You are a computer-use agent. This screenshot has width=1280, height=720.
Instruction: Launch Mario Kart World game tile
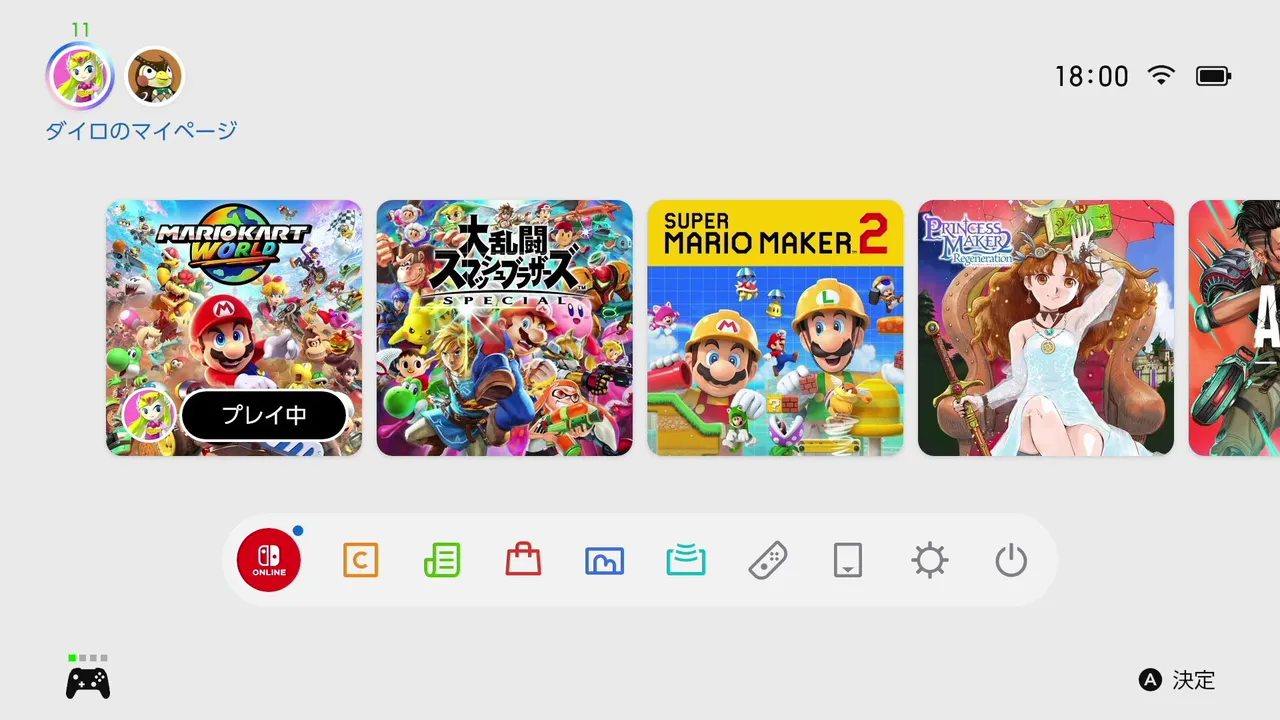click(x=234, y=328)
